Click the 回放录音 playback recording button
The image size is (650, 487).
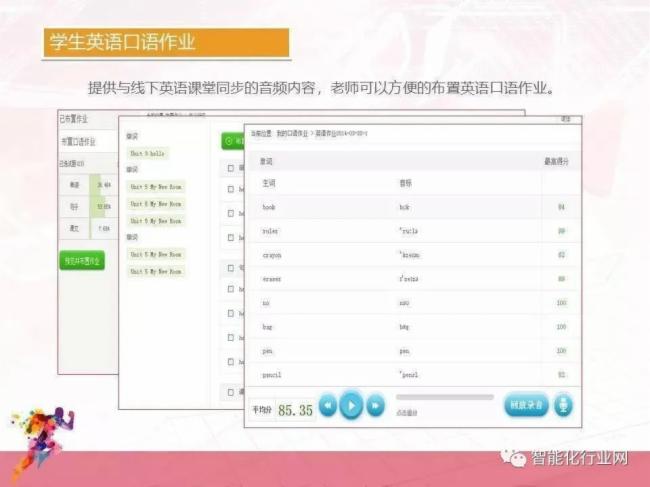pyautogui.click(x=526, y=406)
